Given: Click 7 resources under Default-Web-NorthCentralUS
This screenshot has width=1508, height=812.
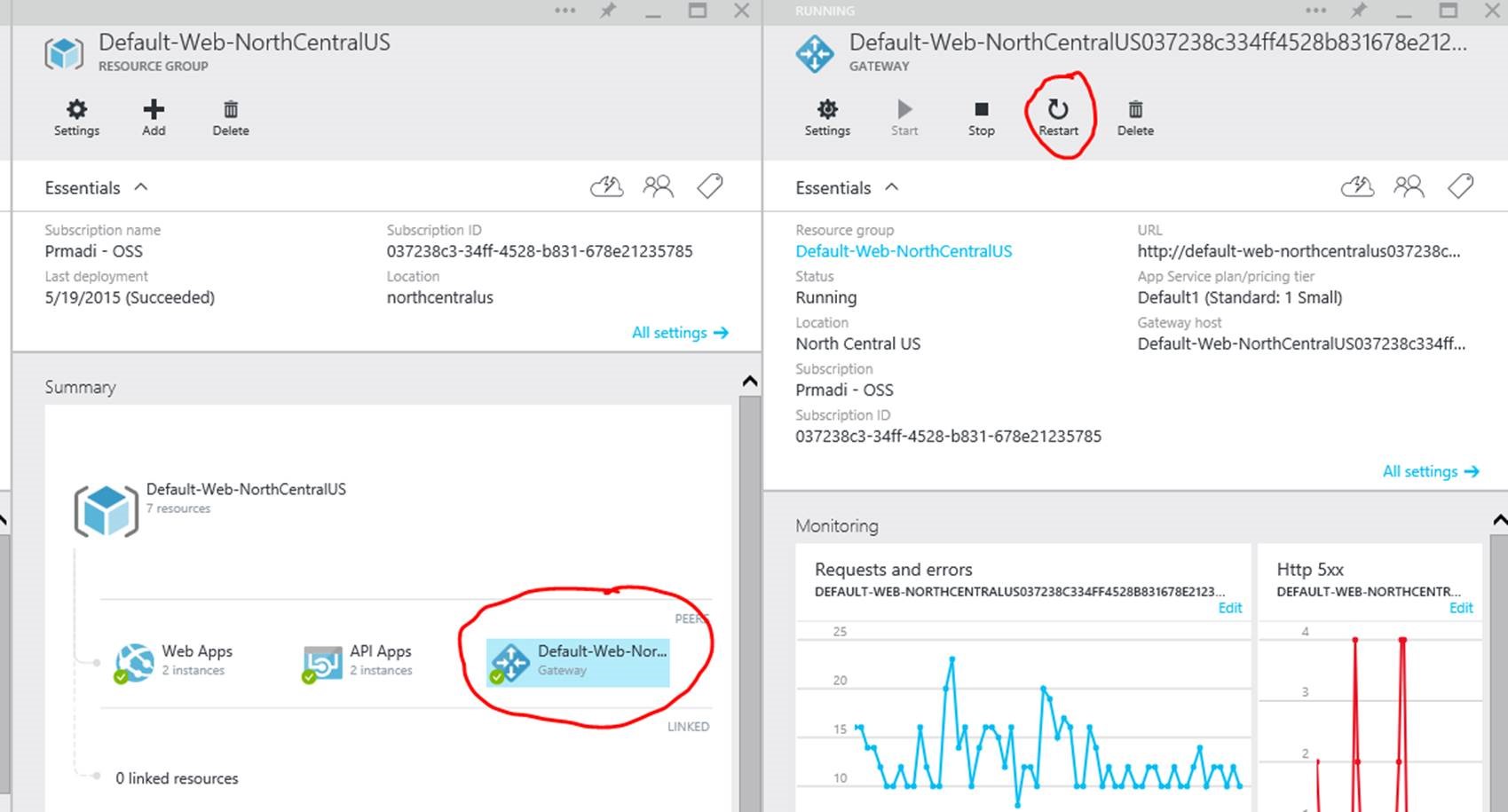Looking at the screenshot, I should pyautogui.click(x=178, y=508).
